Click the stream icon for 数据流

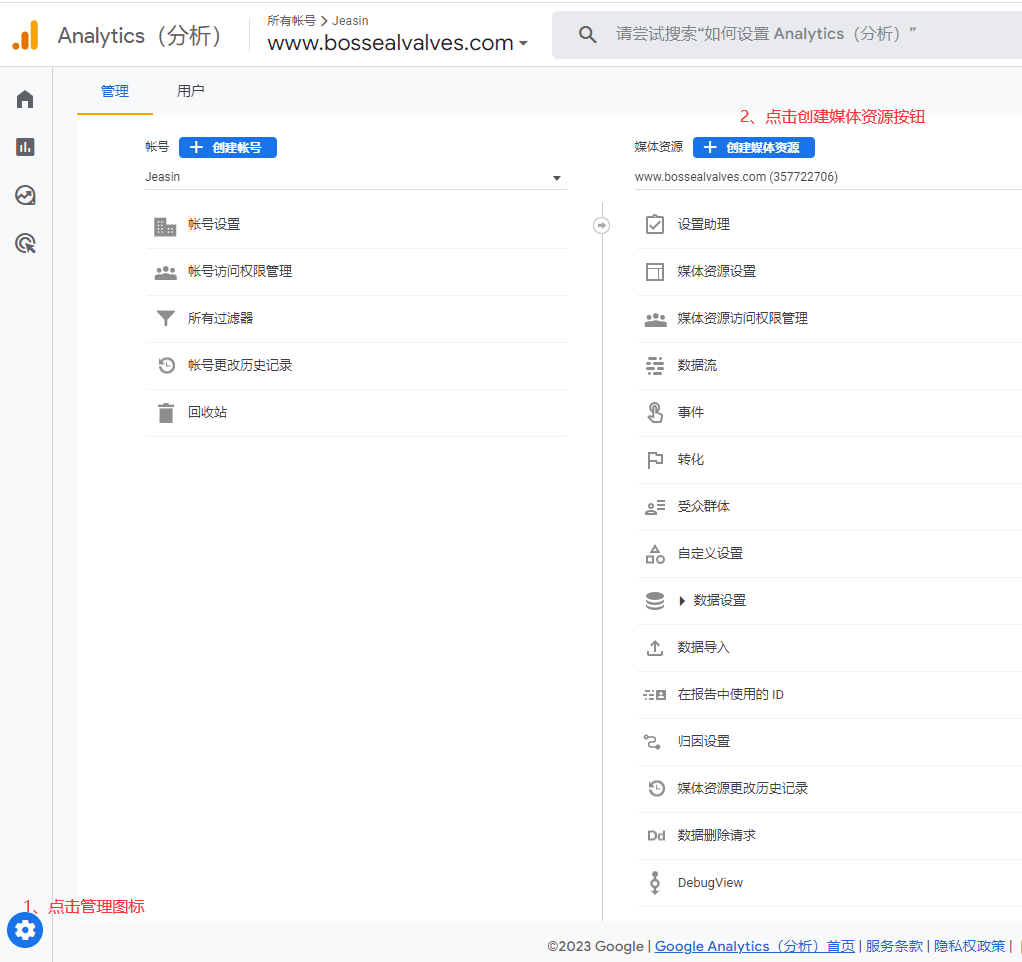click(654, 366)
